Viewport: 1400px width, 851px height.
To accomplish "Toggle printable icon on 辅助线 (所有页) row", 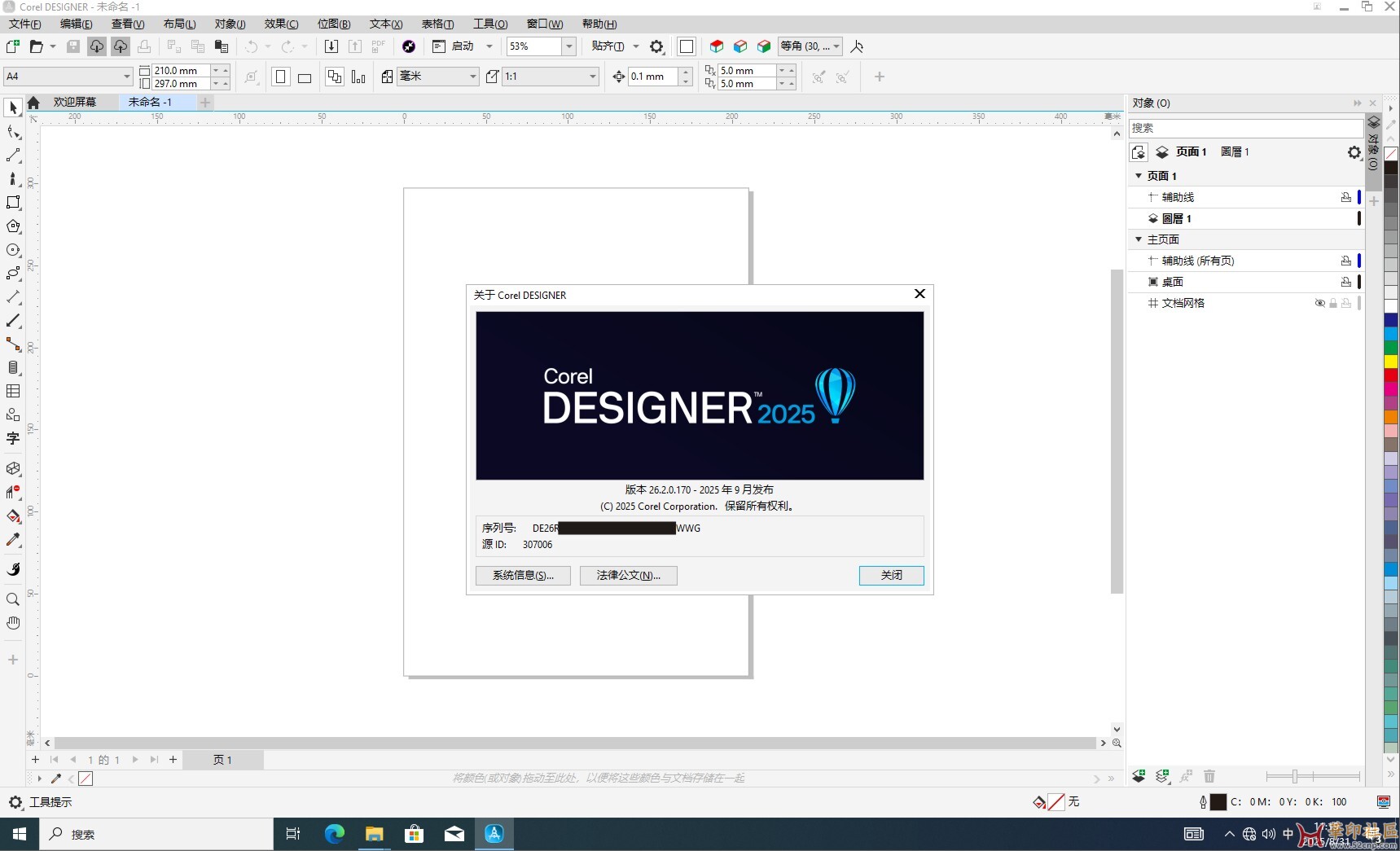I will 1346,261.
